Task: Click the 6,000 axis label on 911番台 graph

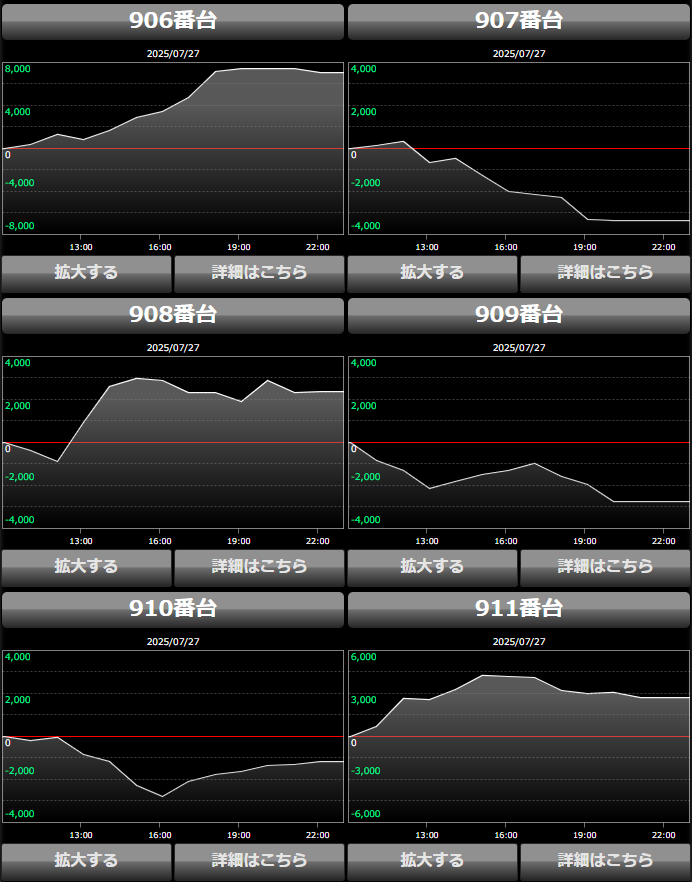Action: (x=363, y=657)
